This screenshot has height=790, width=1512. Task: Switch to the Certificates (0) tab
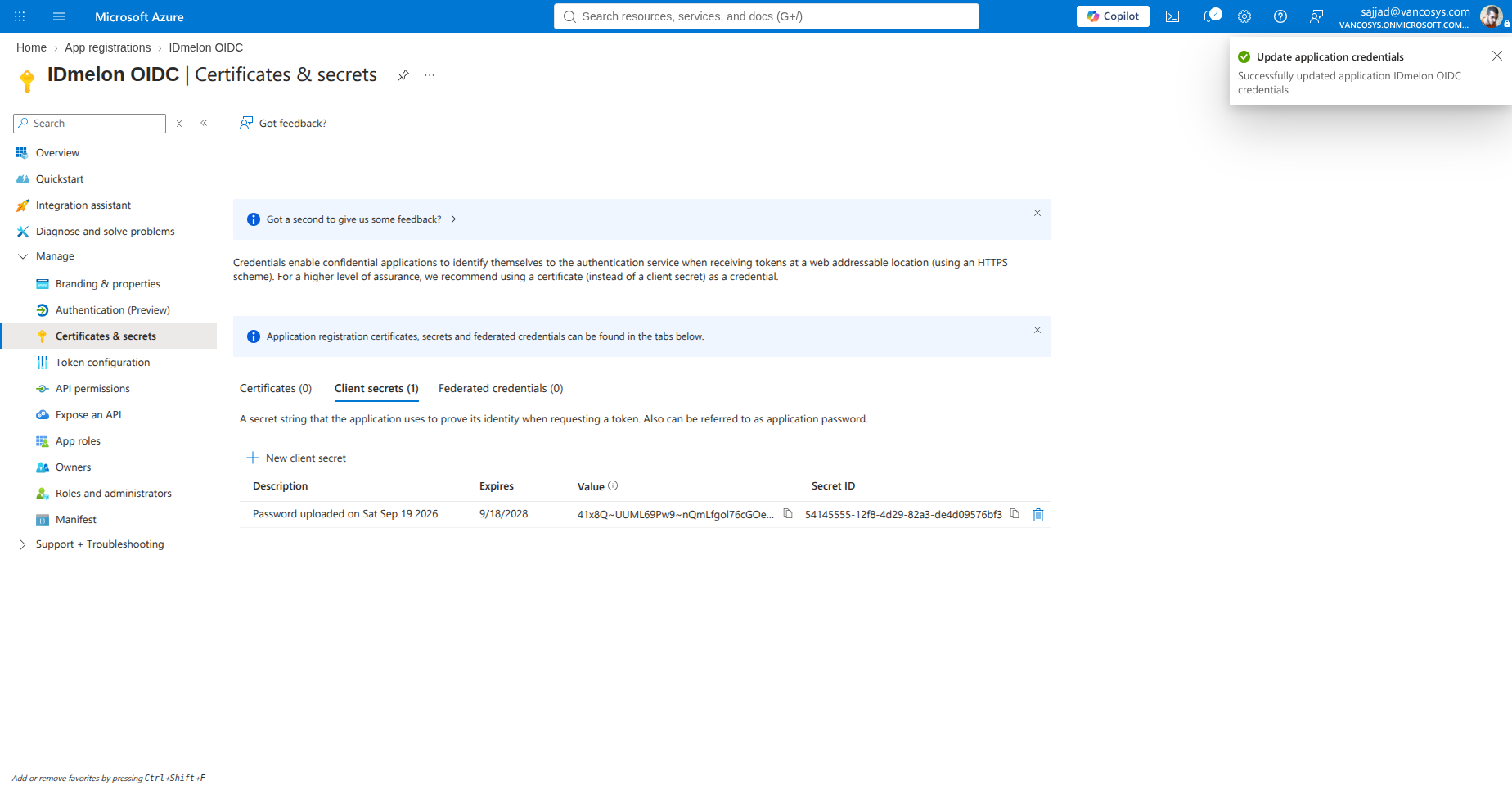click(276, 389)
